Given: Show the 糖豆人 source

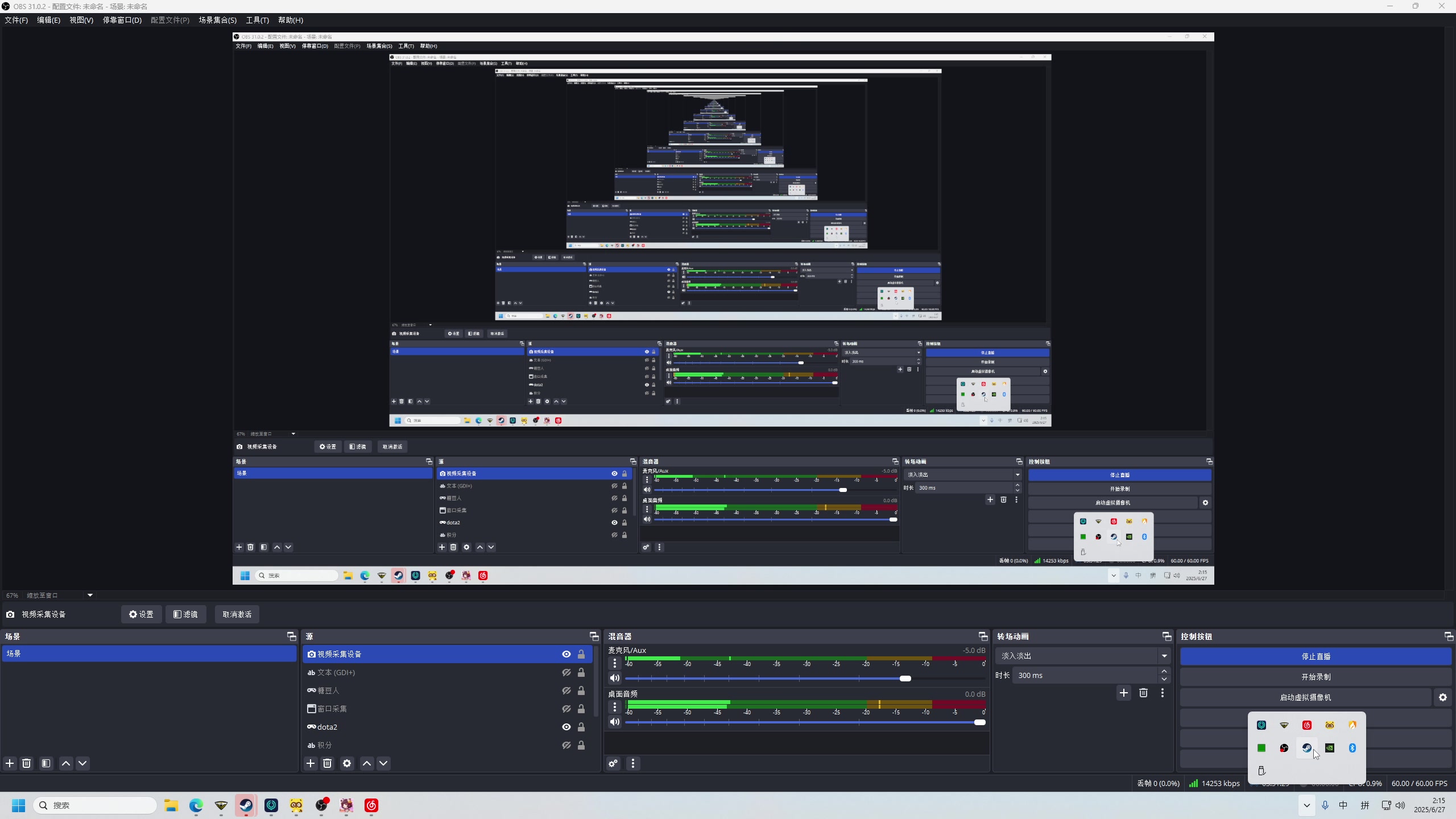Looking at the screenshot, I should click(566, 690).
